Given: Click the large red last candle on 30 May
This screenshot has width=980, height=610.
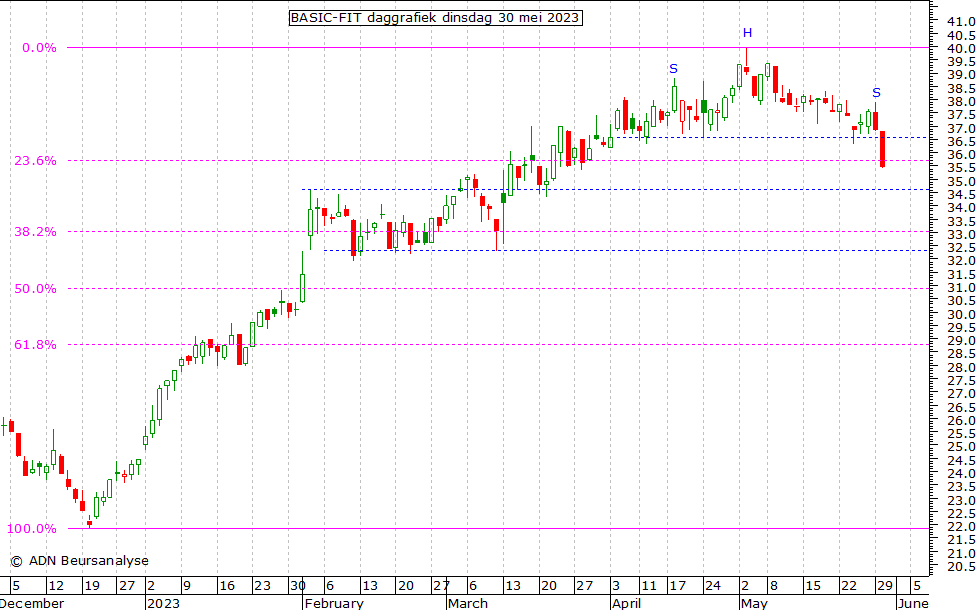Looking at the screenshot, I should tap(882, 149).
